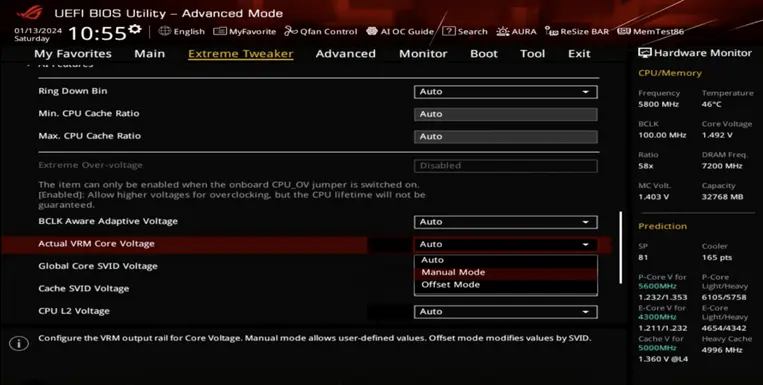Select the Extreme Tweaker tab

tap(241, 54)
